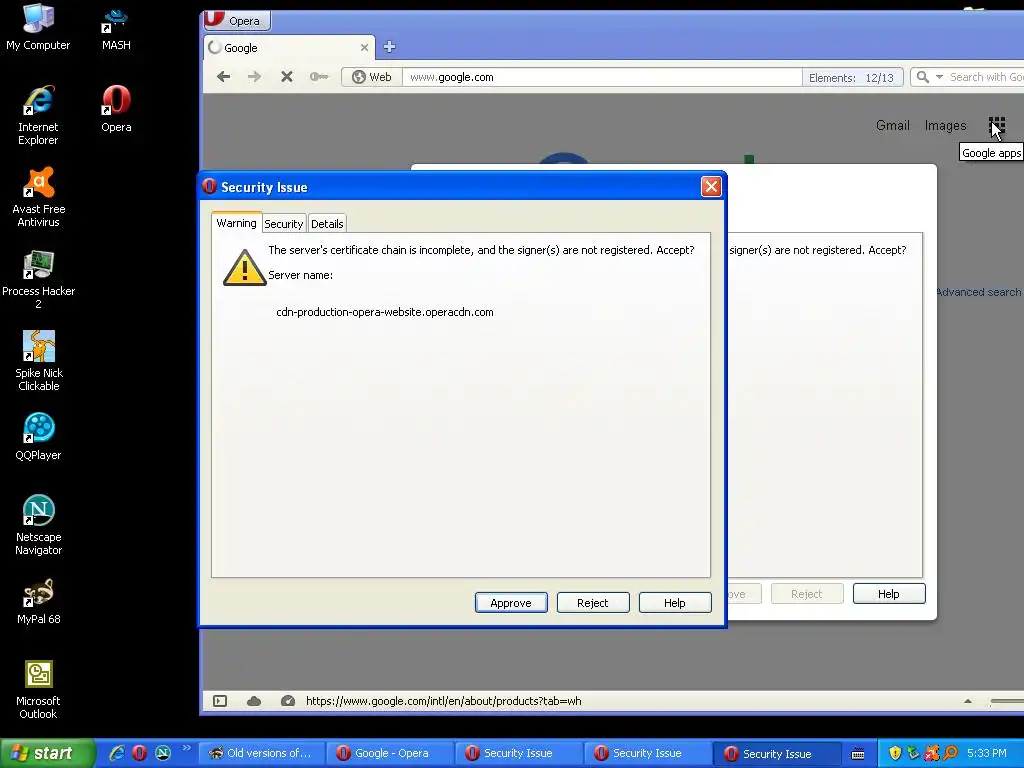
Task: Click the www.google.com address field
Action: pos(601,77)
